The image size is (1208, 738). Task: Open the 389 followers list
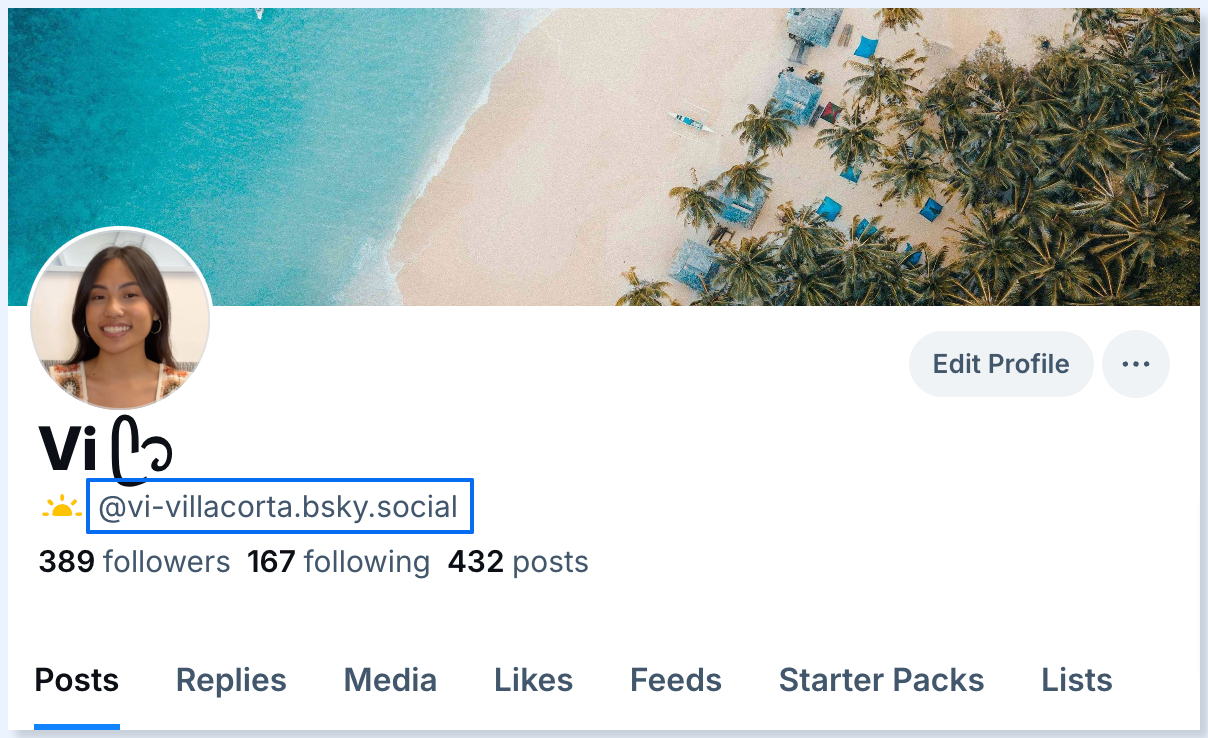click(134, 562)
